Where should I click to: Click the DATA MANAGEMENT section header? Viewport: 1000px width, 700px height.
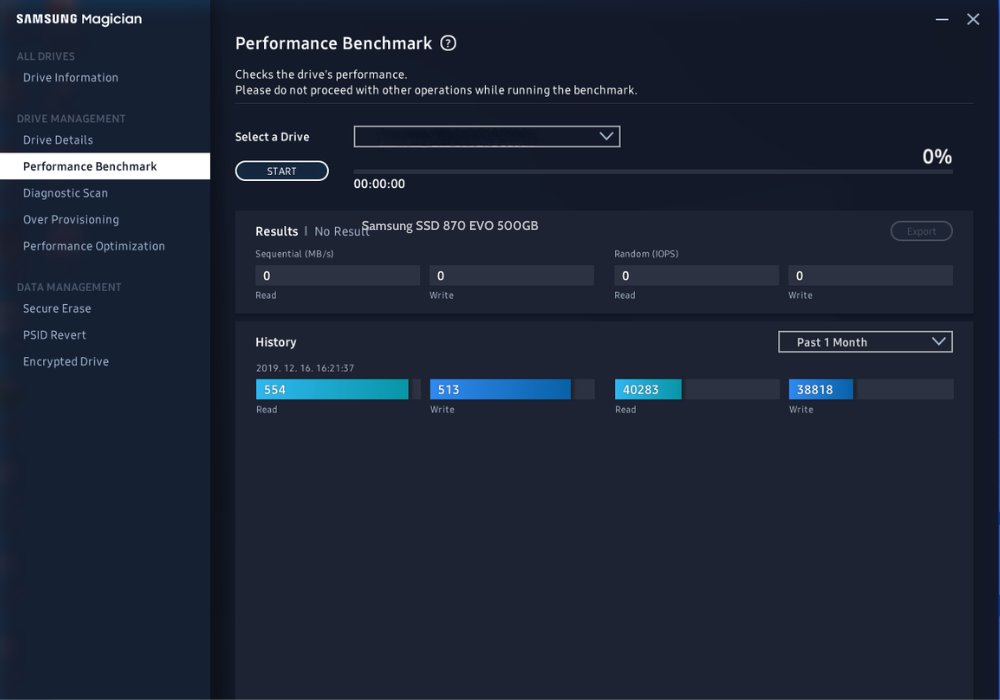tap(69, 287)
